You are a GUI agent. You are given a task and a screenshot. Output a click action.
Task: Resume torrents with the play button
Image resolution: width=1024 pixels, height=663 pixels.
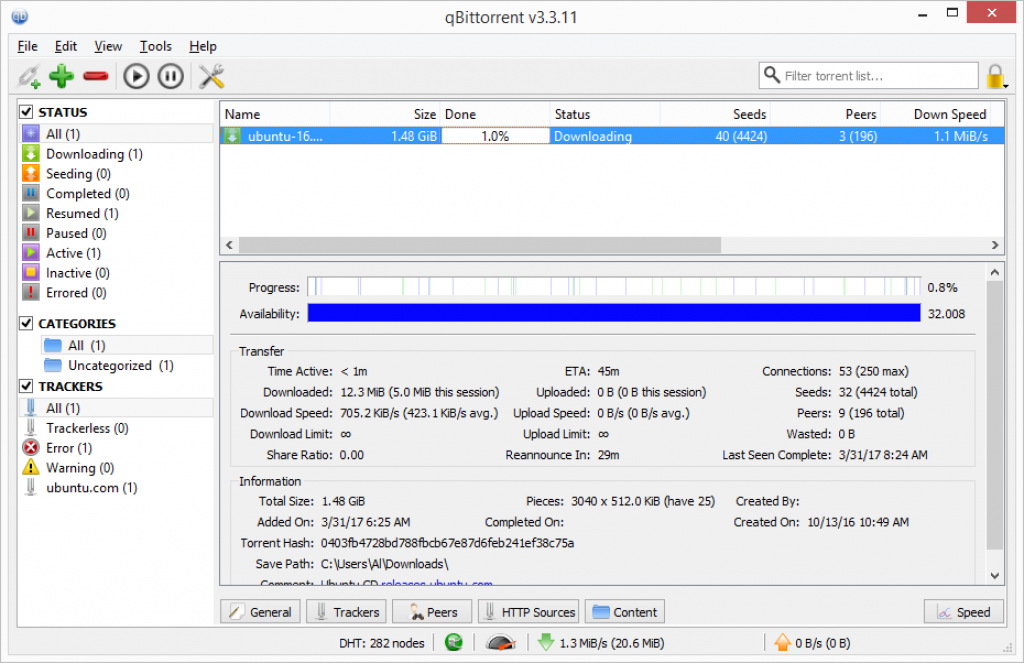(136, 76)
